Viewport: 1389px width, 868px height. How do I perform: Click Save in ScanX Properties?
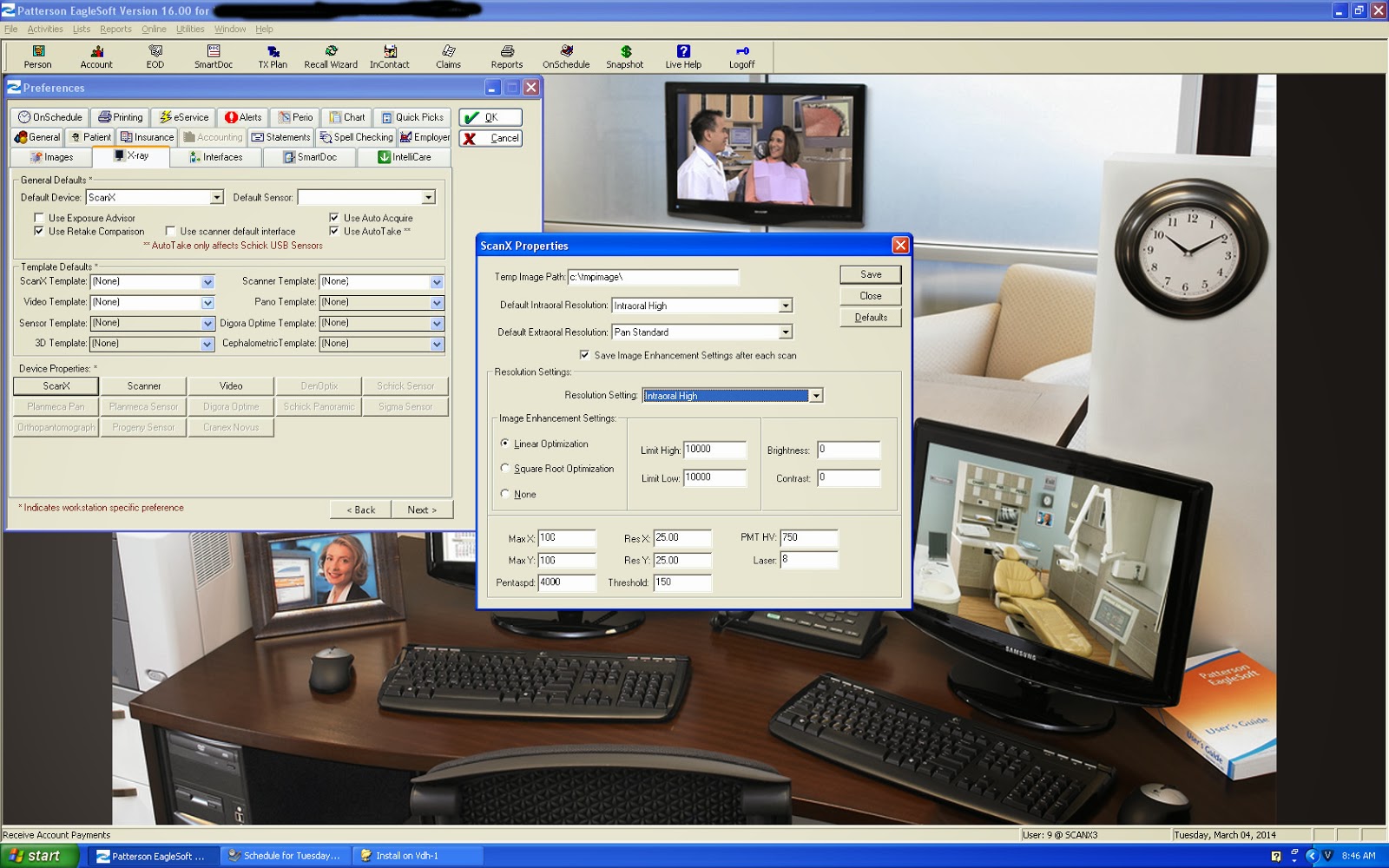pyautogui.click(x=869, y=274)
